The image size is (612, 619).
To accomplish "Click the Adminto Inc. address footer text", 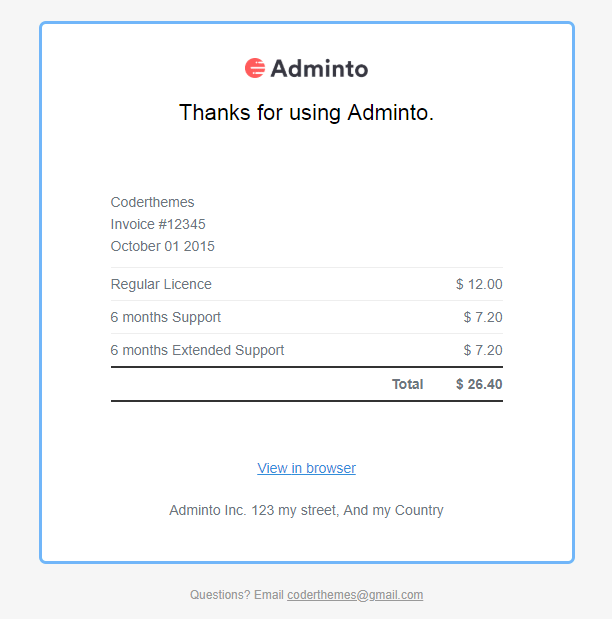I will pos(306,510).
